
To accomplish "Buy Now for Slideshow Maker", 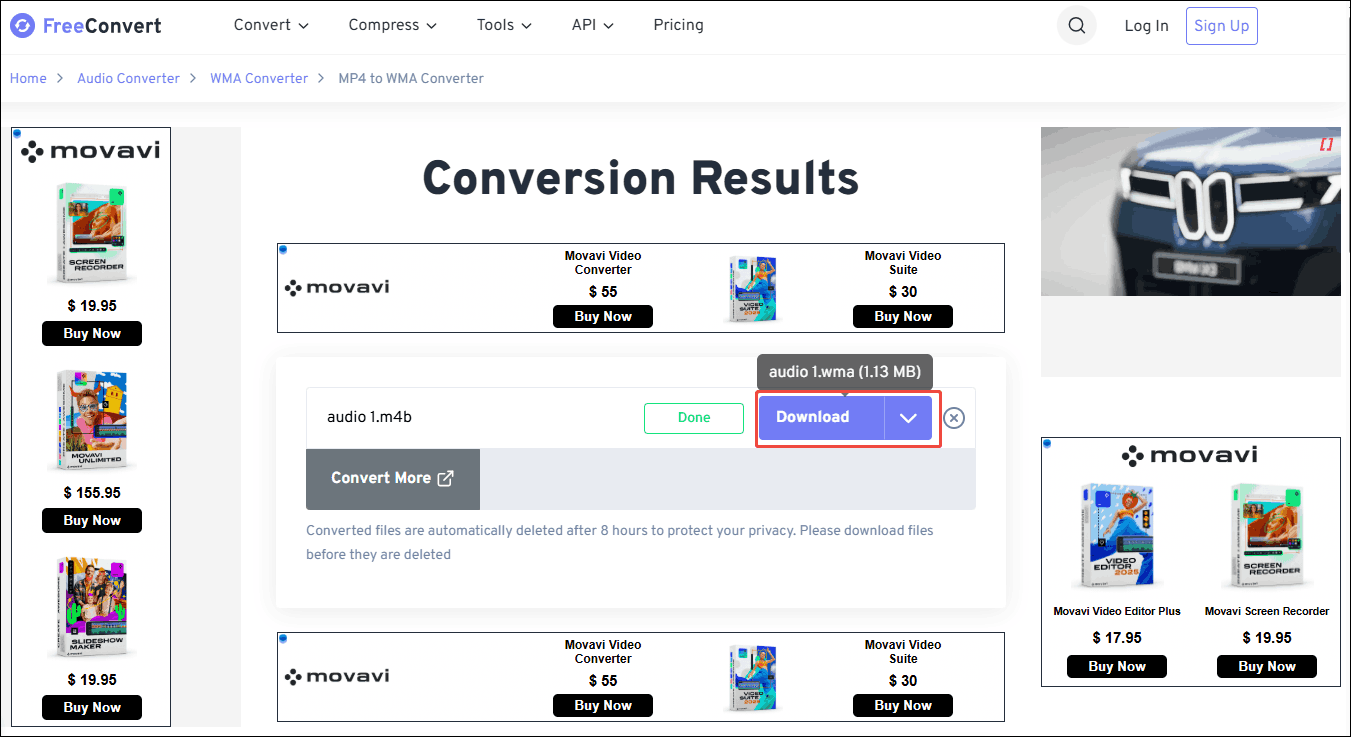I will tap(92, 708).
